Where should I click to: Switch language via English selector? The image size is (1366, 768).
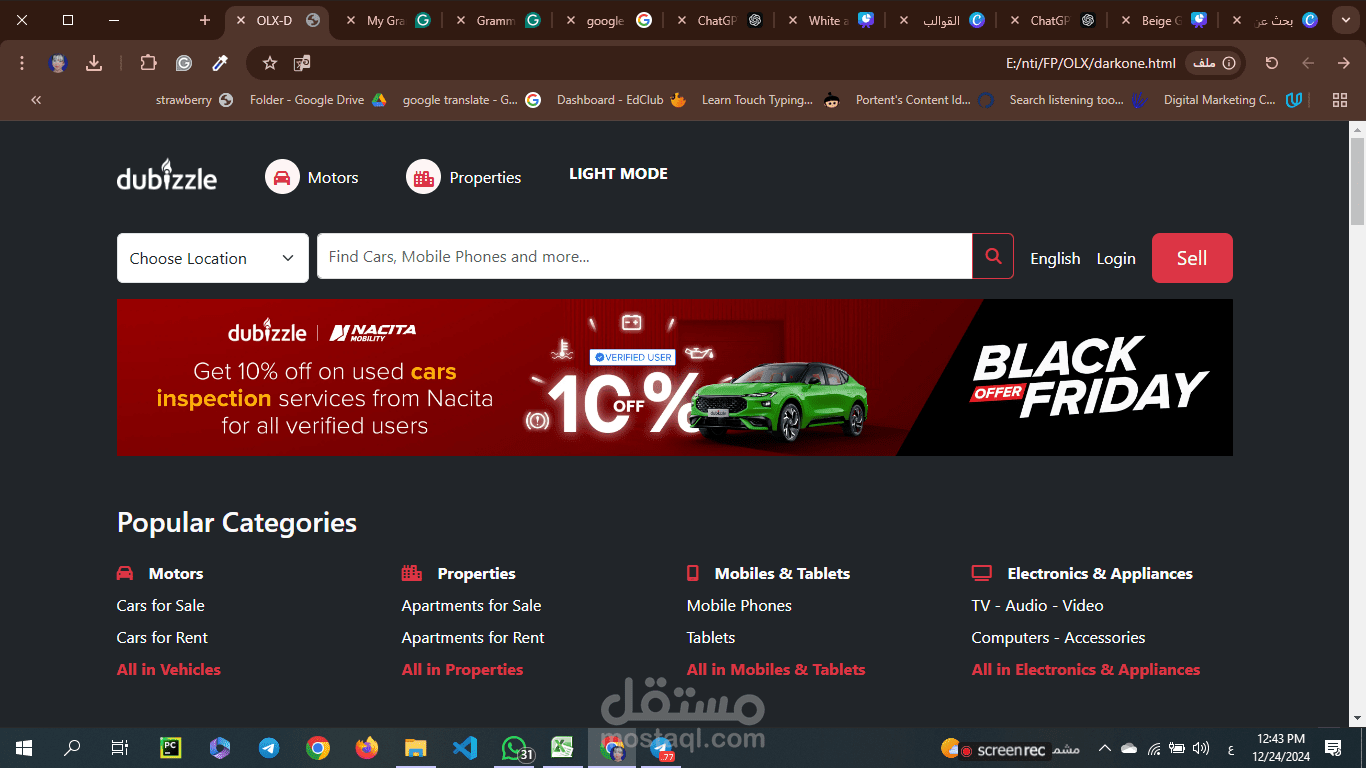[x=1055, y=258]
